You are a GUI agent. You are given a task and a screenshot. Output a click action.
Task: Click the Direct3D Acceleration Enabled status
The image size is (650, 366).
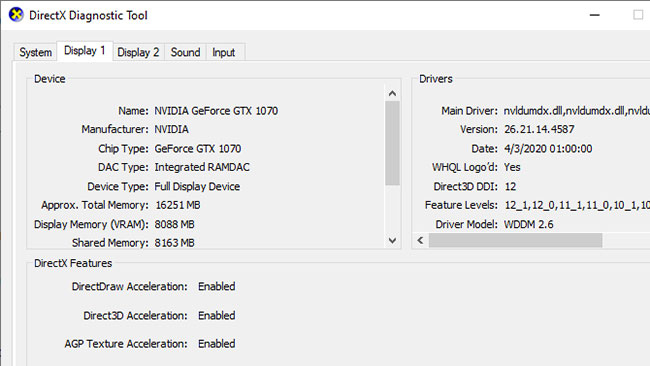(216, 315)
